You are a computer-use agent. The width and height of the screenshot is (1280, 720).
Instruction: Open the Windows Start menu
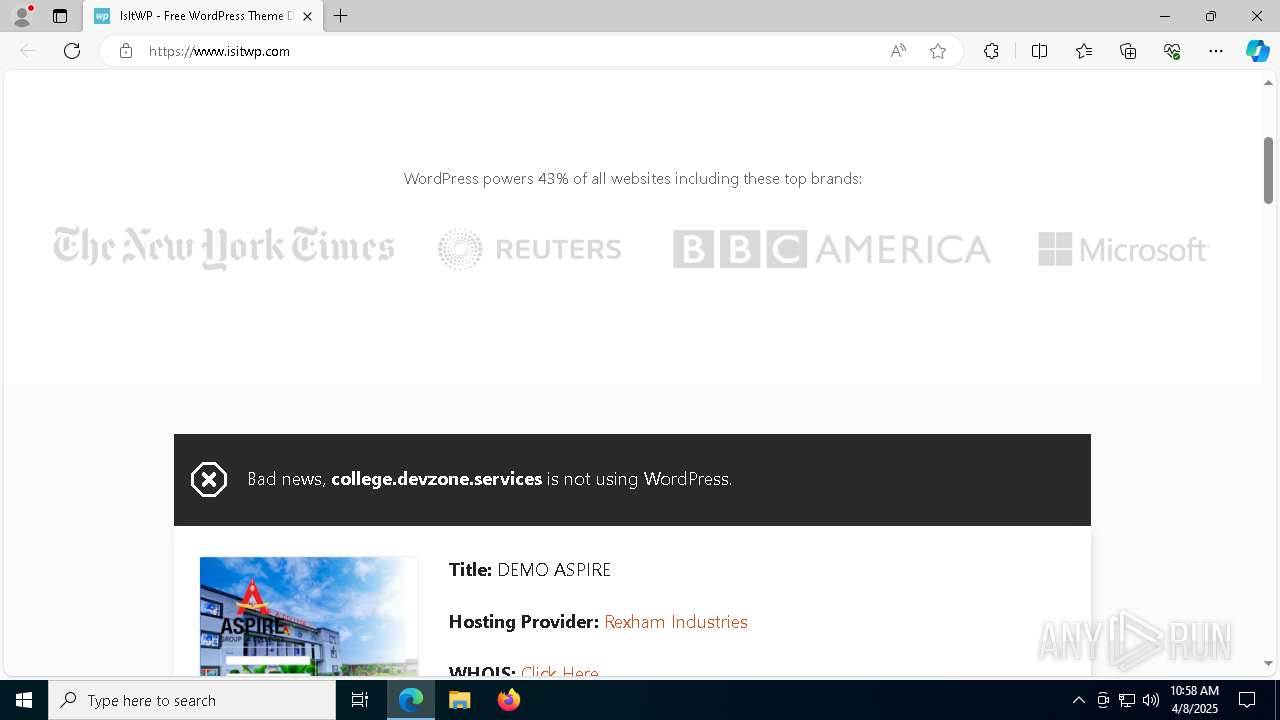[x=24, y=700]
